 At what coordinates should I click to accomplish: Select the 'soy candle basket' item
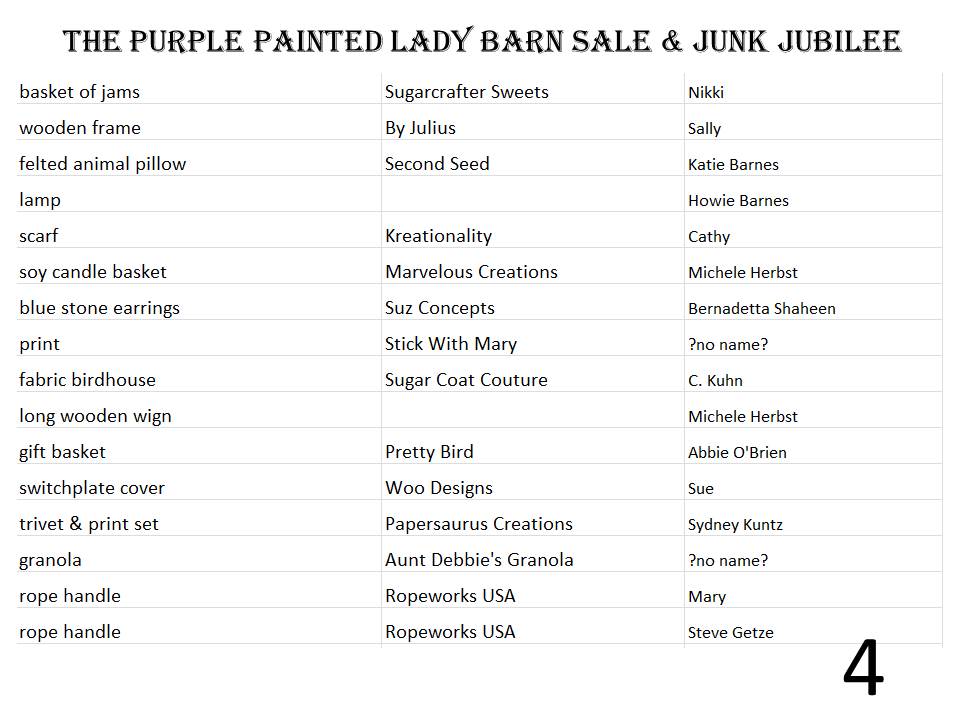(92, 272)
